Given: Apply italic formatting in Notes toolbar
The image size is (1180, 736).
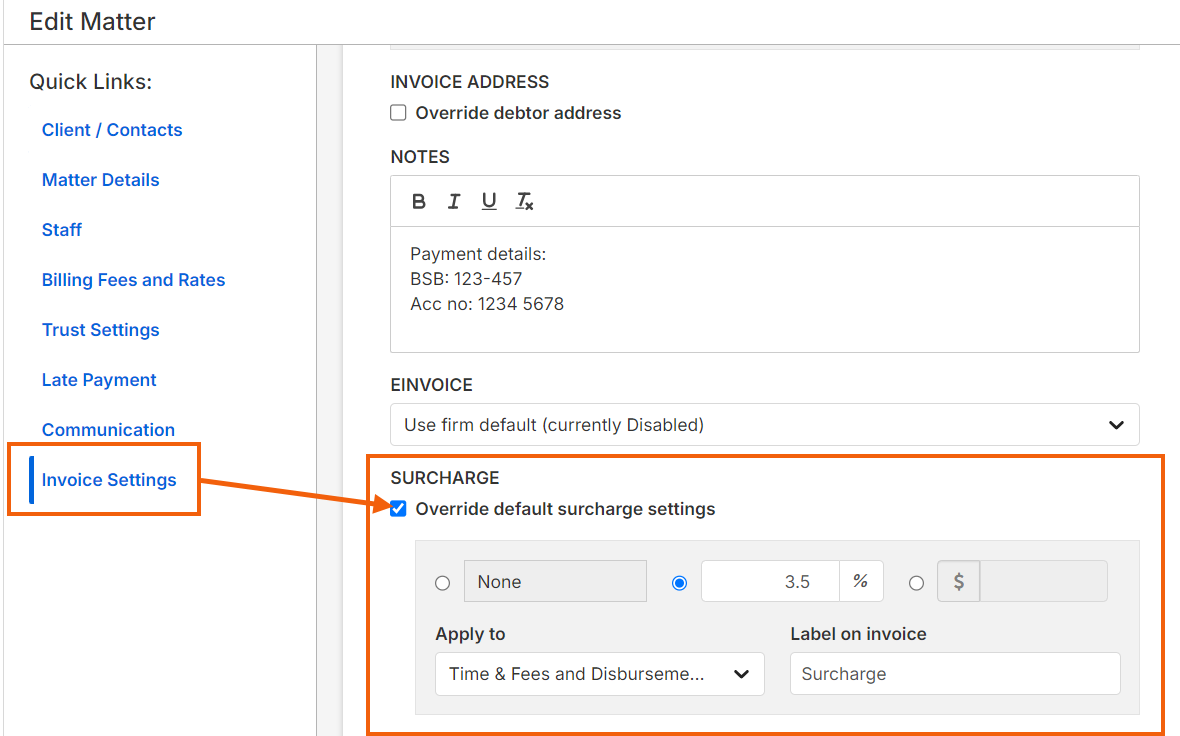Looking at the screenshot, I should coord(453,202).
